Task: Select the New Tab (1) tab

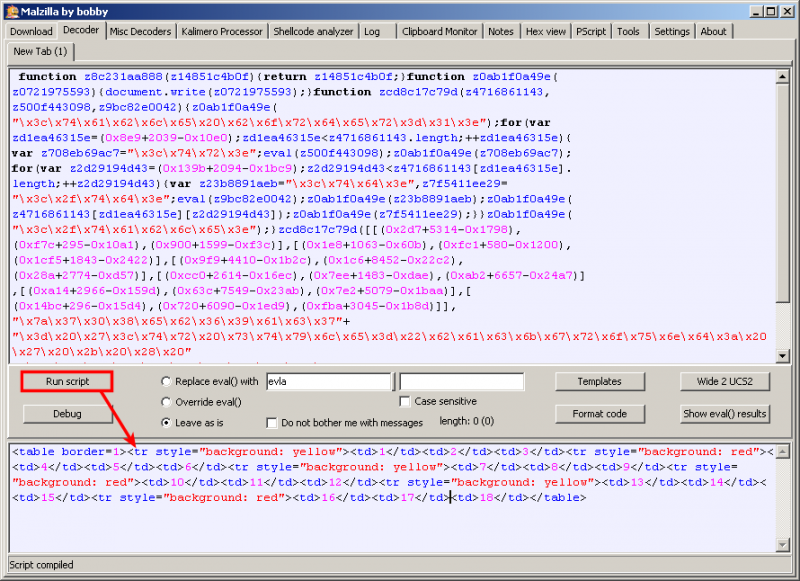Action: 40,51
